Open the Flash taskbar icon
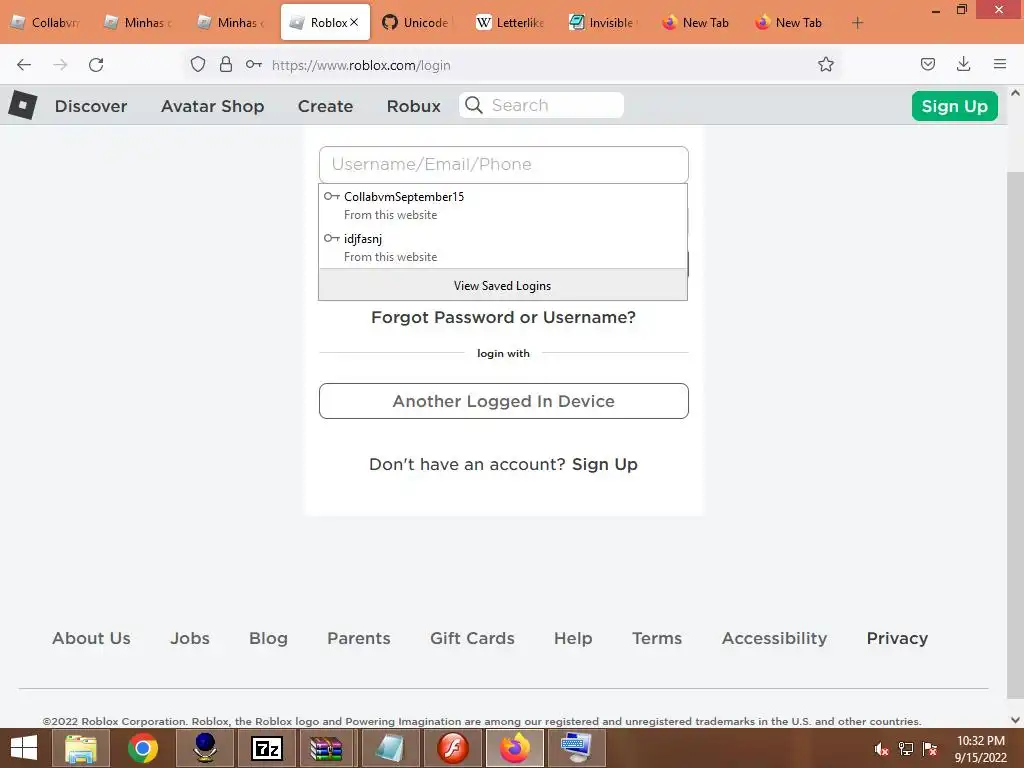This screenshot has height=768, width=1024. pos(453,748)
